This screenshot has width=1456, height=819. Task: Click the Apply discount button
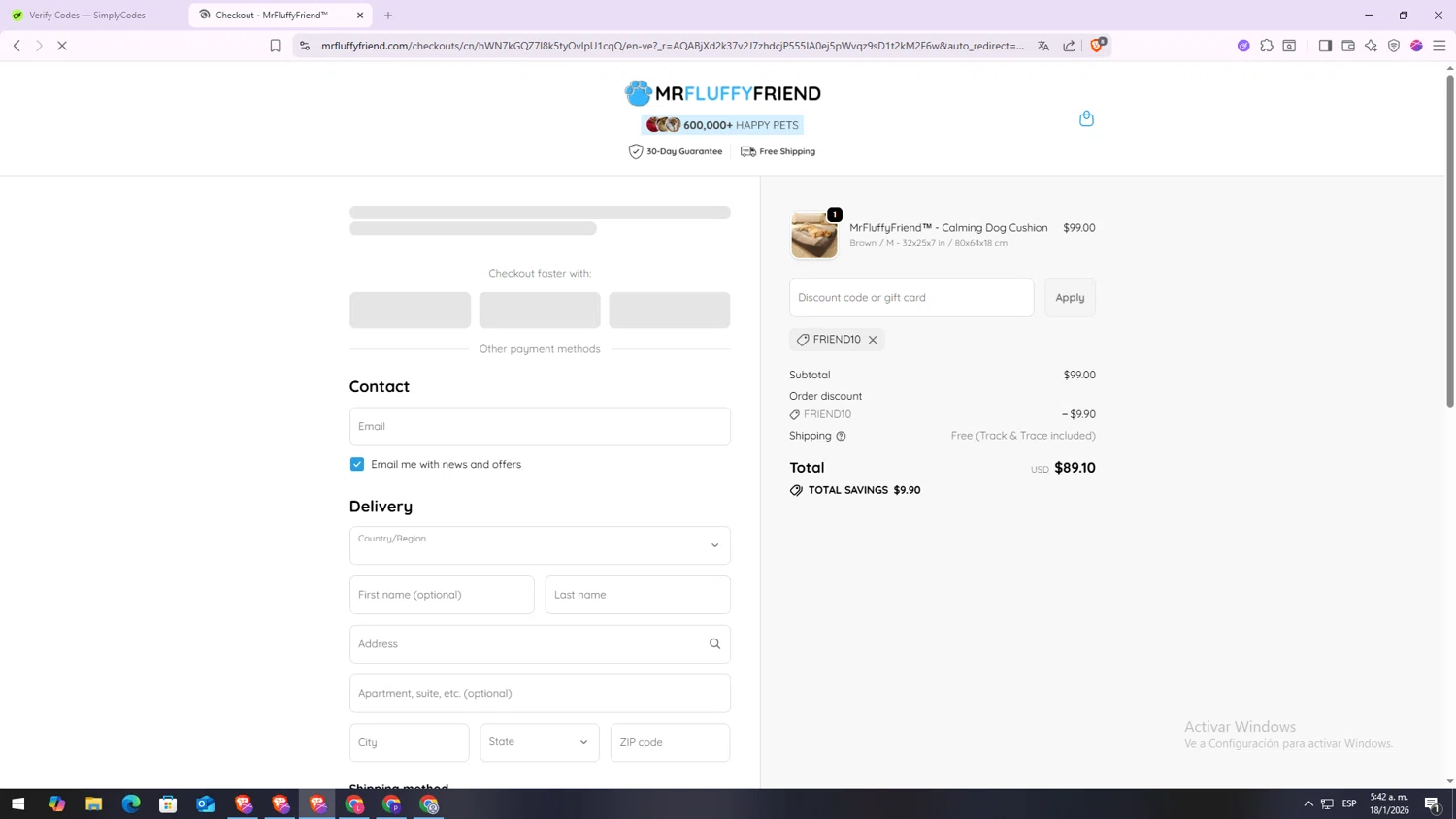(1070, 298)
